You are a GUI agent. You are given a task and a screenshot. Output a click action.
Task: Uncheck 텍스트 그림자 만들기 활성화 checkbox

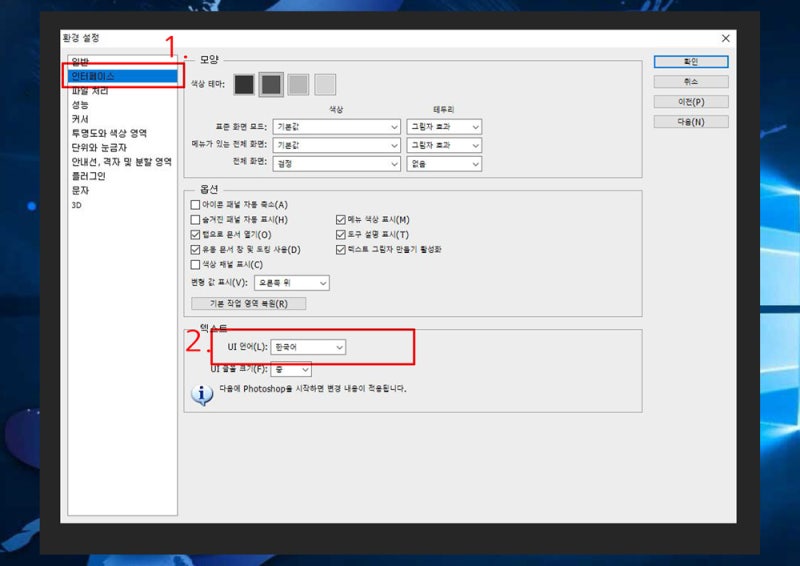tap(341, 250)
